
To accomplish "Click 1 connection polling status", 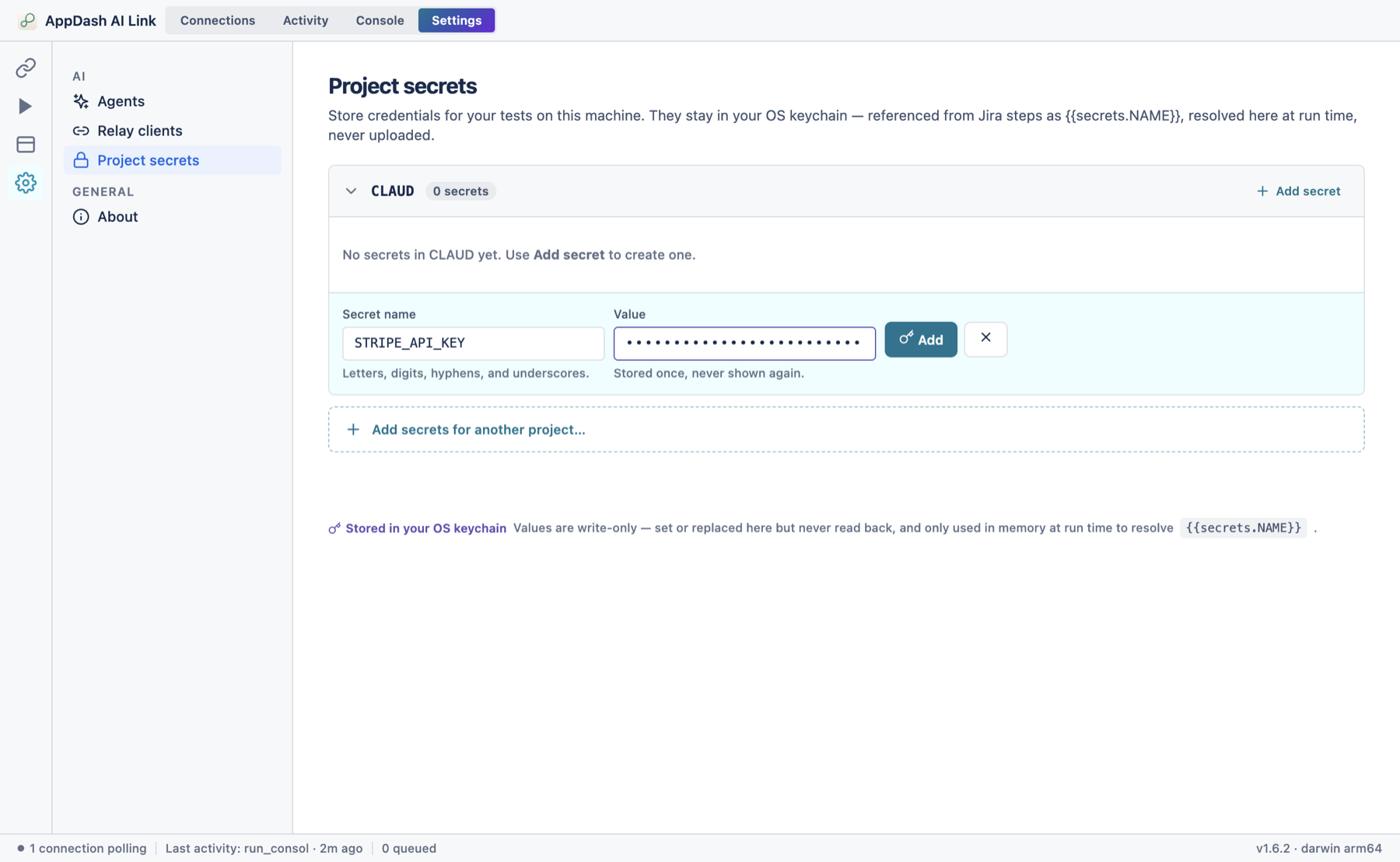I will pos(82,849).
